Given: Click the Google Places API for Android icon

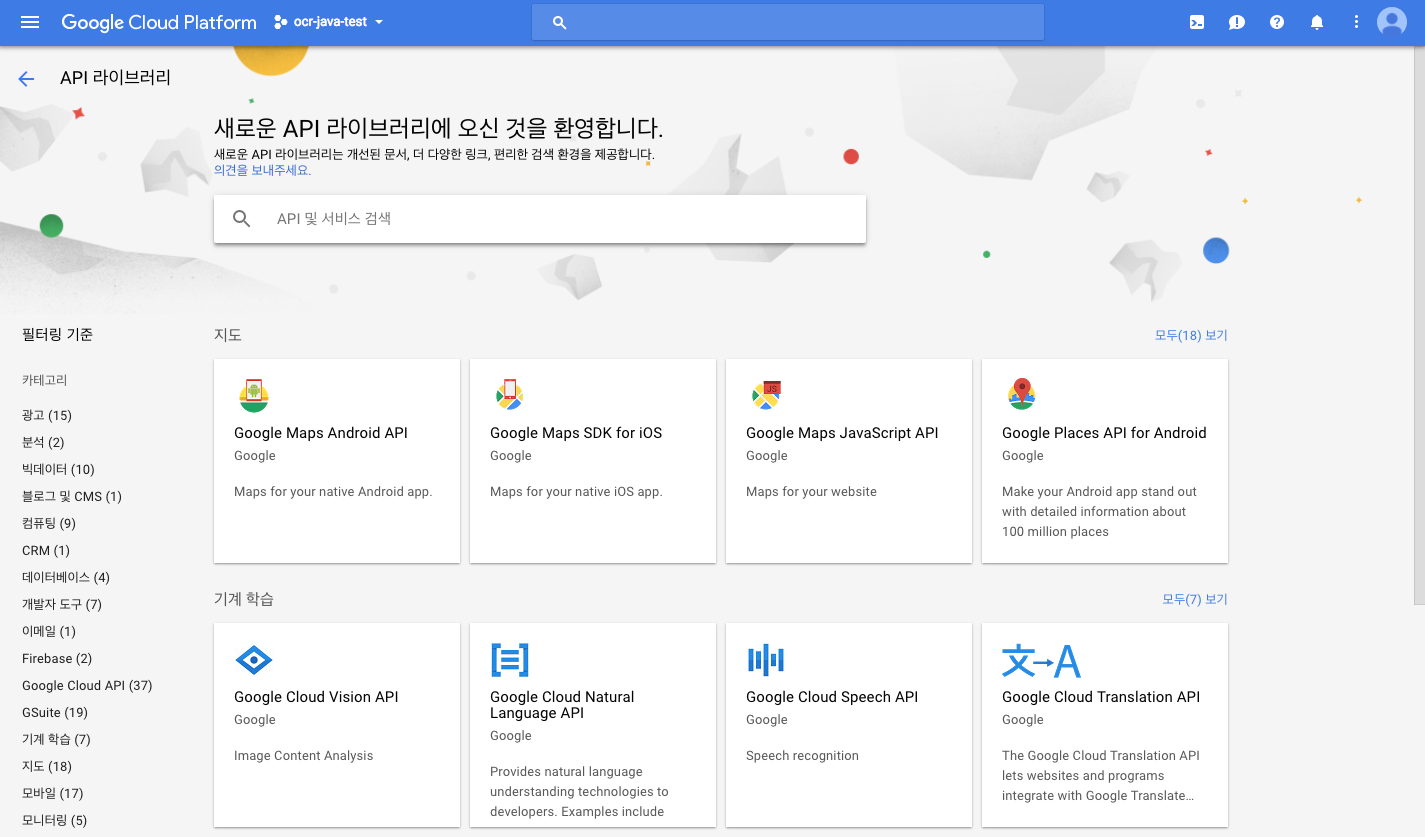Looking at the screenshot, I should pos(1022,395).
